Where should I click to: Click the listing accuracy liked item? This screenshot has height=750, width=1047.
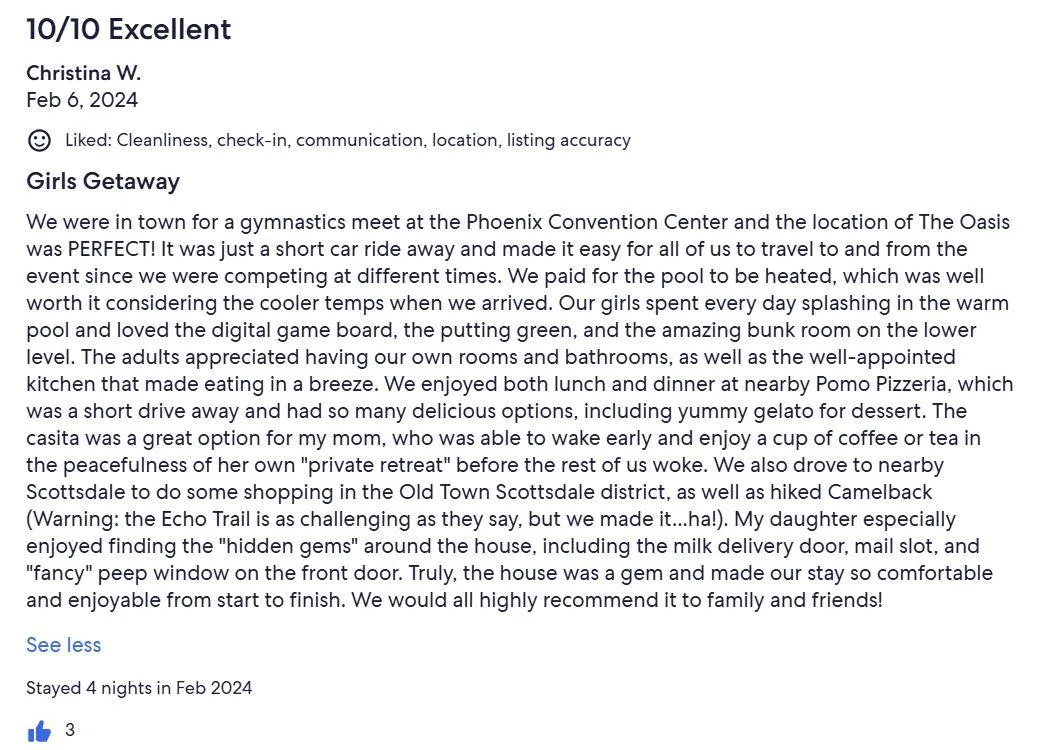point(568,140)
